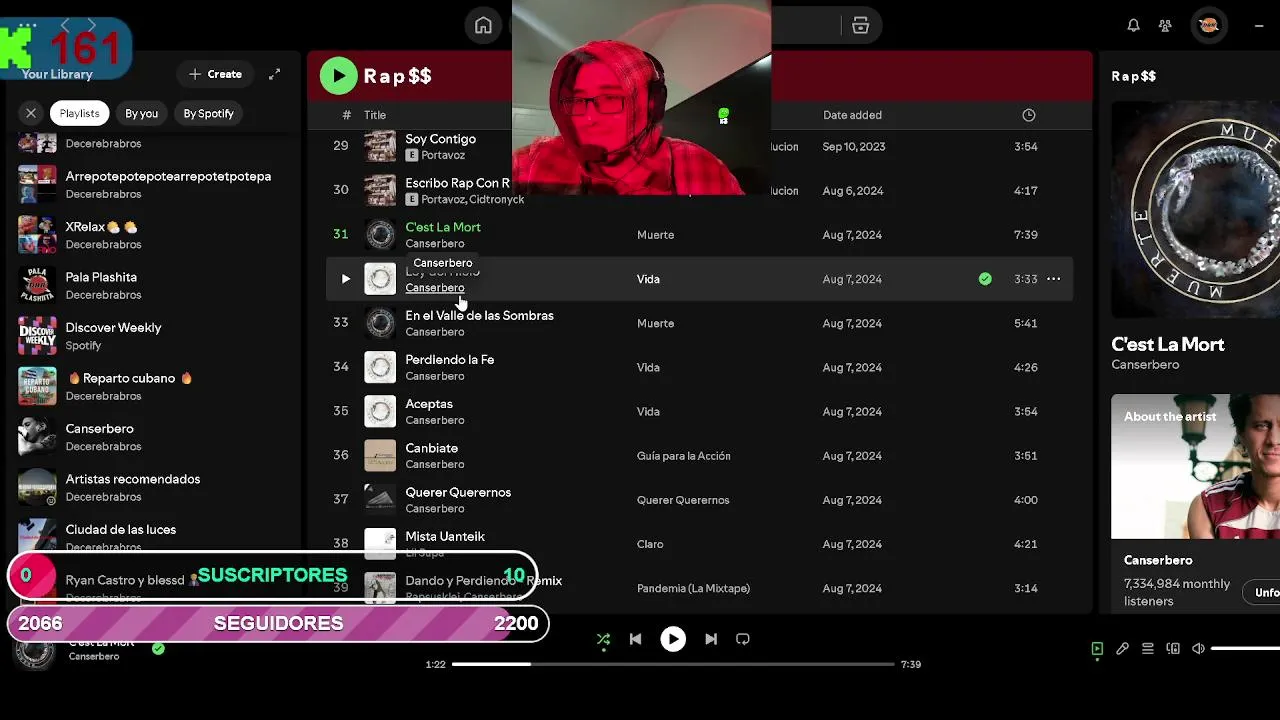Play the Rap$$ playlist with green button
Screen dimensions: 1280x720
pyautogui.click(x=338, y=75)
